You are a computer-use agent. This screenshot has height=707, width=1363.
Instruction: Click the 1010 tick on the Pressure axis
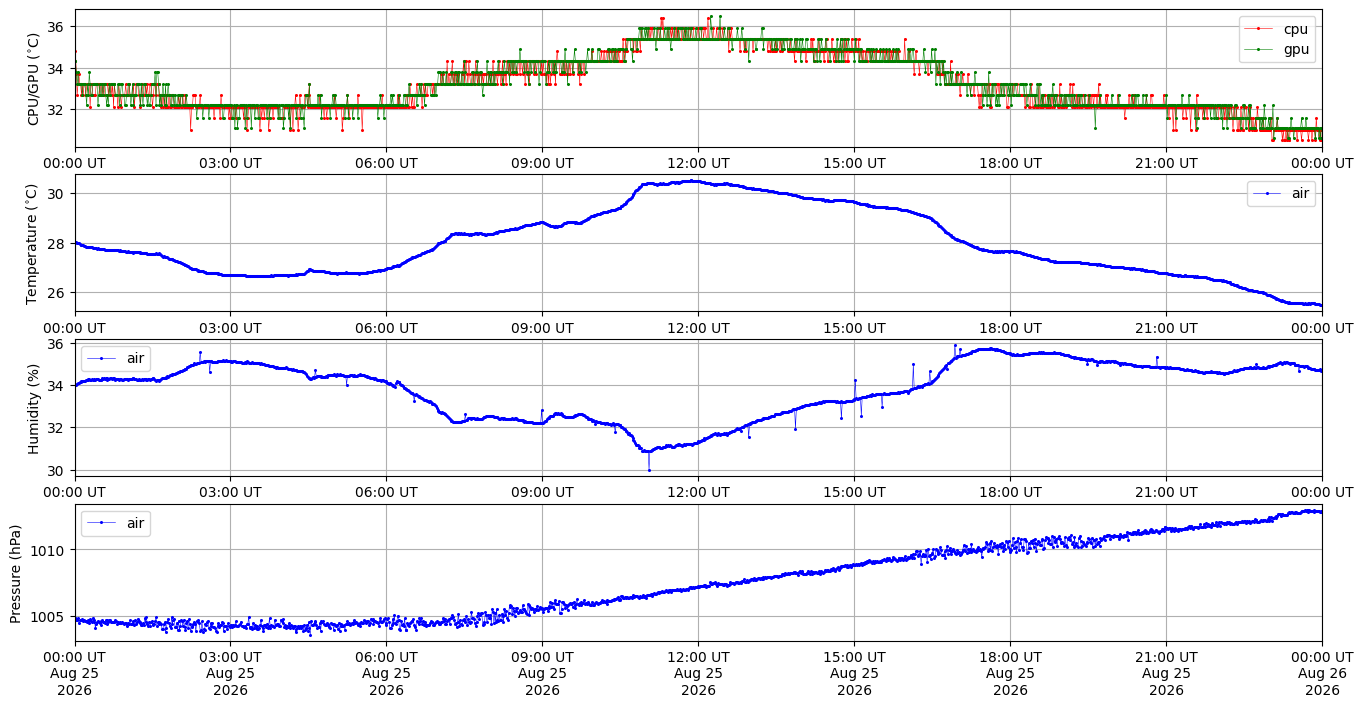(x=50, y=550)
